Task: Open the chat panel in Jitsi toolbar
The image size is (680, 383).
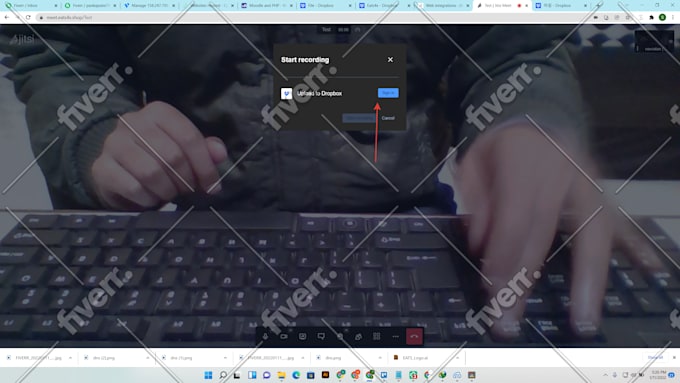Action: [x=321, y=336]
